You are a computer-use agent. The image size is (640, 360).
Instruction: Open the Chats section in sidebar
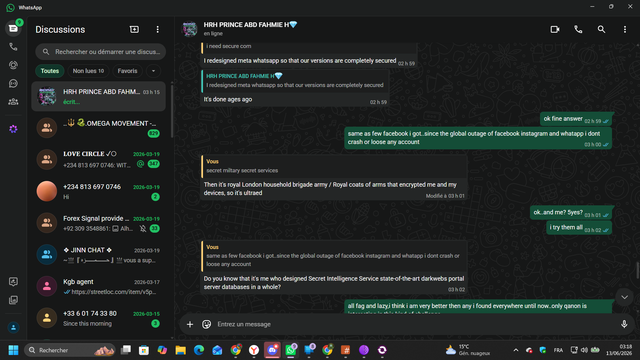coord(13,29)
